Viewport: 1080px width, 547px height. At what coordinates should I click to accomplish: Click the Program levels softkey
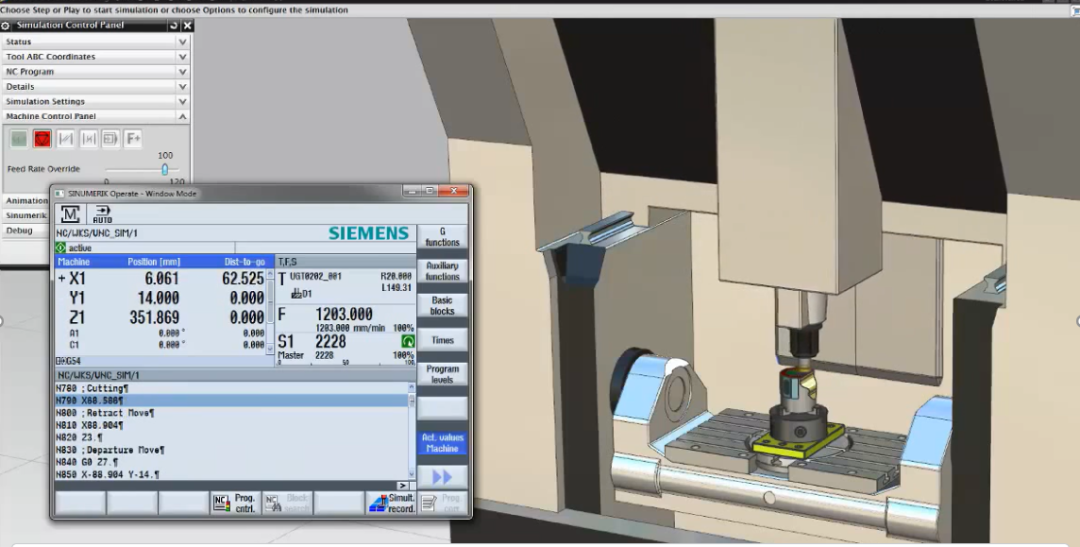click(x=442, y=374)
